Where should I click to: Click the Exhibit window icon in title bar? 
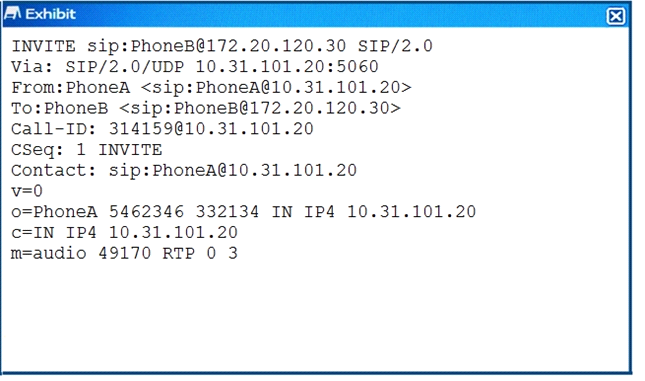[12, 14]
